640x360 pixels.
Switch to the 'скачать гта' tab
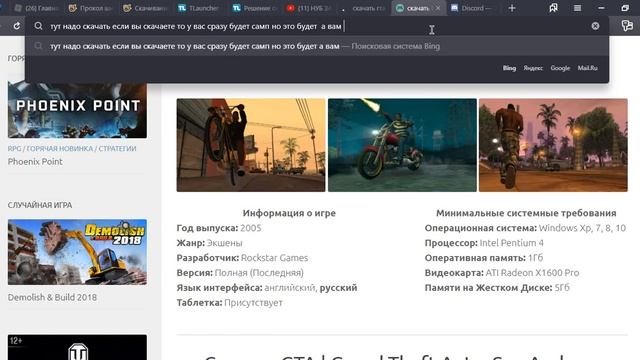coord(363,8)
